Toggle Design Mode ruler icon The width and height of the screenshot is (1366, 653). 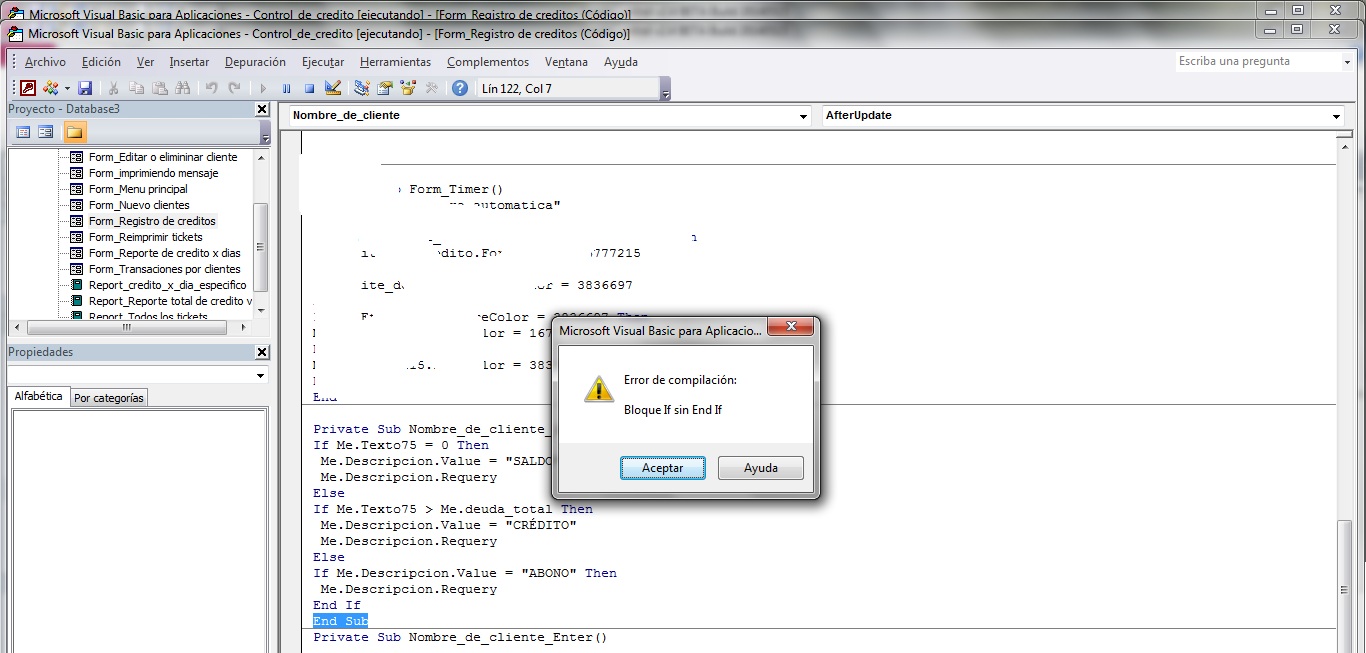[x=333, y=88]
